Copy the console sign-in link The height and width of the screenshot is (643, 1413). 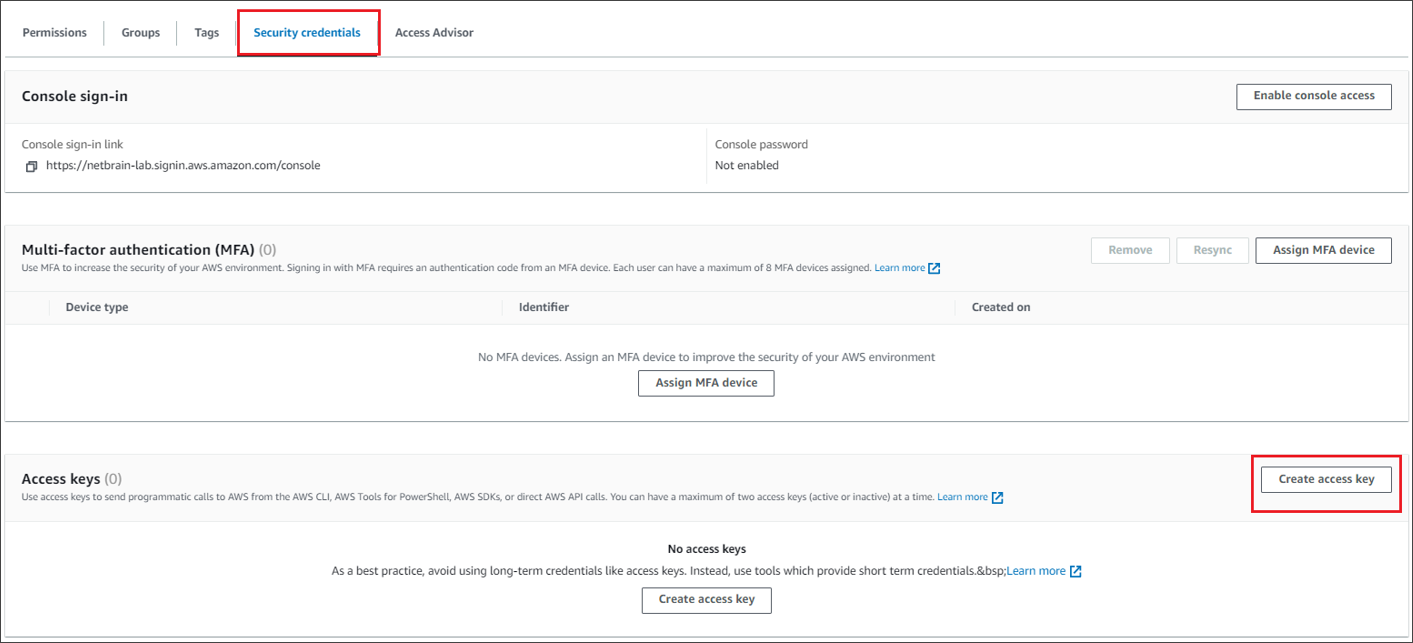(x=31, y=166)
